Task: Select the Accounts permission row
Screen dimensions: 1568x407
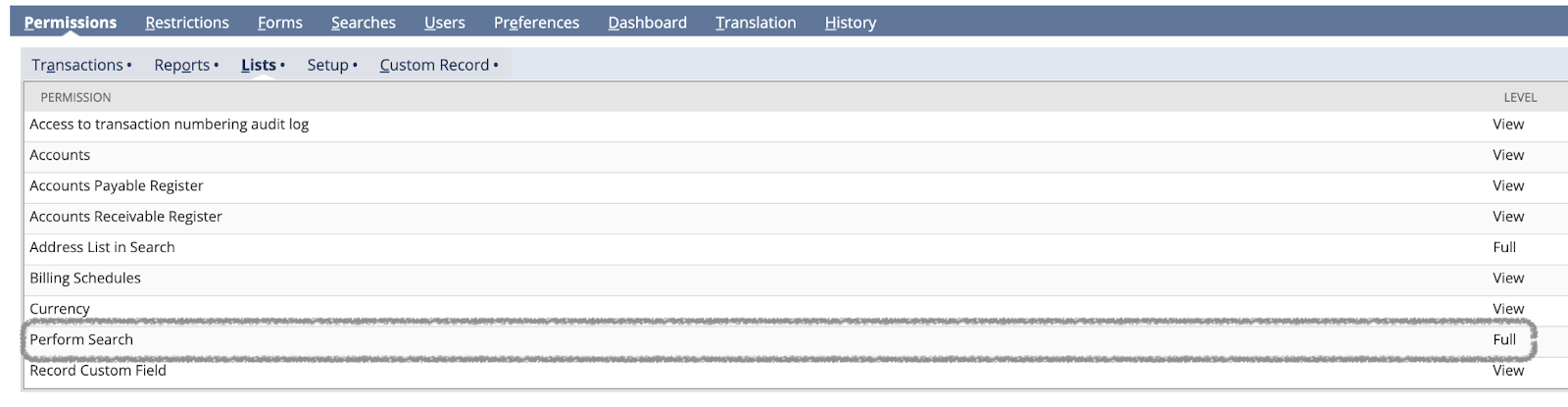Action: coord(779,155)
